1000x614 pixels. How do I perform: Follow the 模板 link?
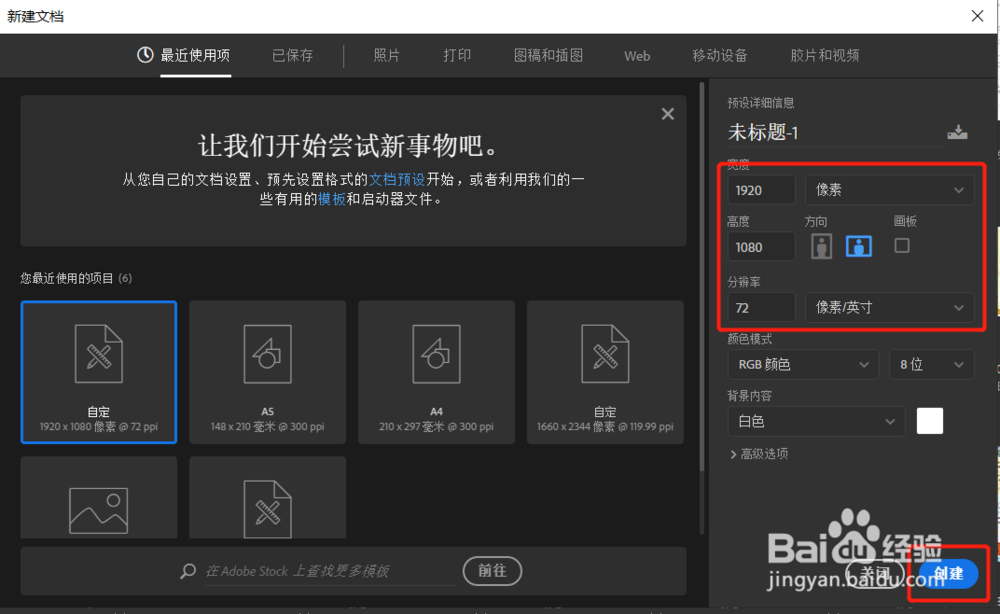[332, 199]
